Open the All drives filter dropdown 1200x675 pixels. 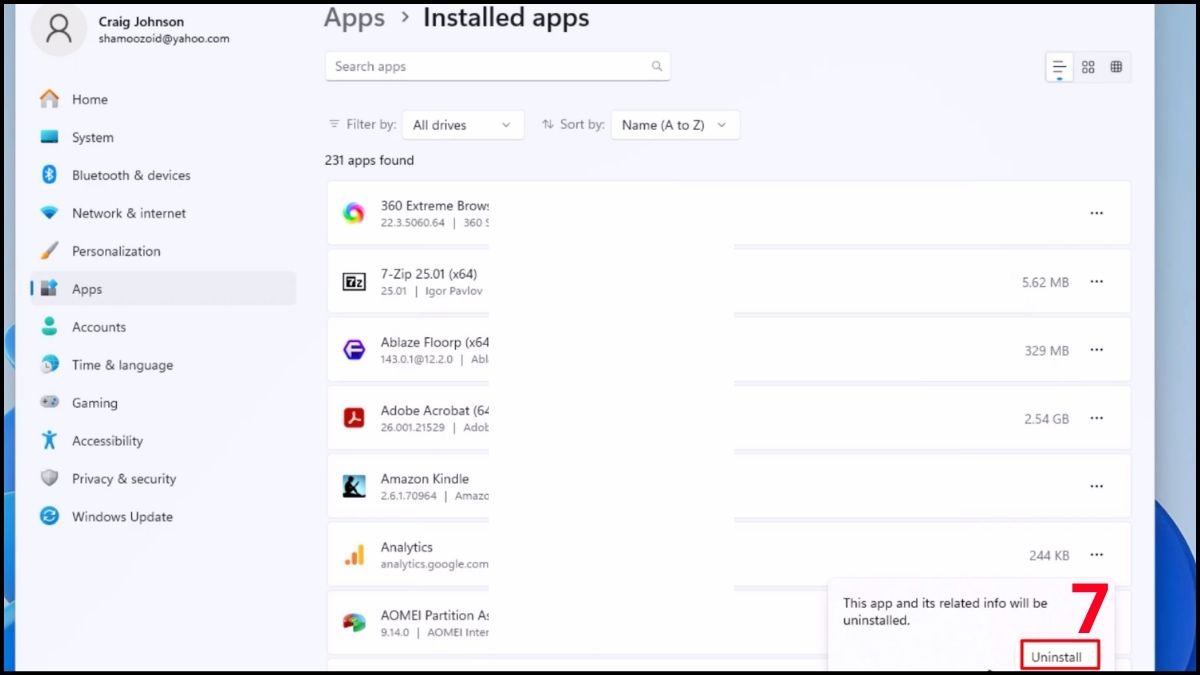[463, 125]
